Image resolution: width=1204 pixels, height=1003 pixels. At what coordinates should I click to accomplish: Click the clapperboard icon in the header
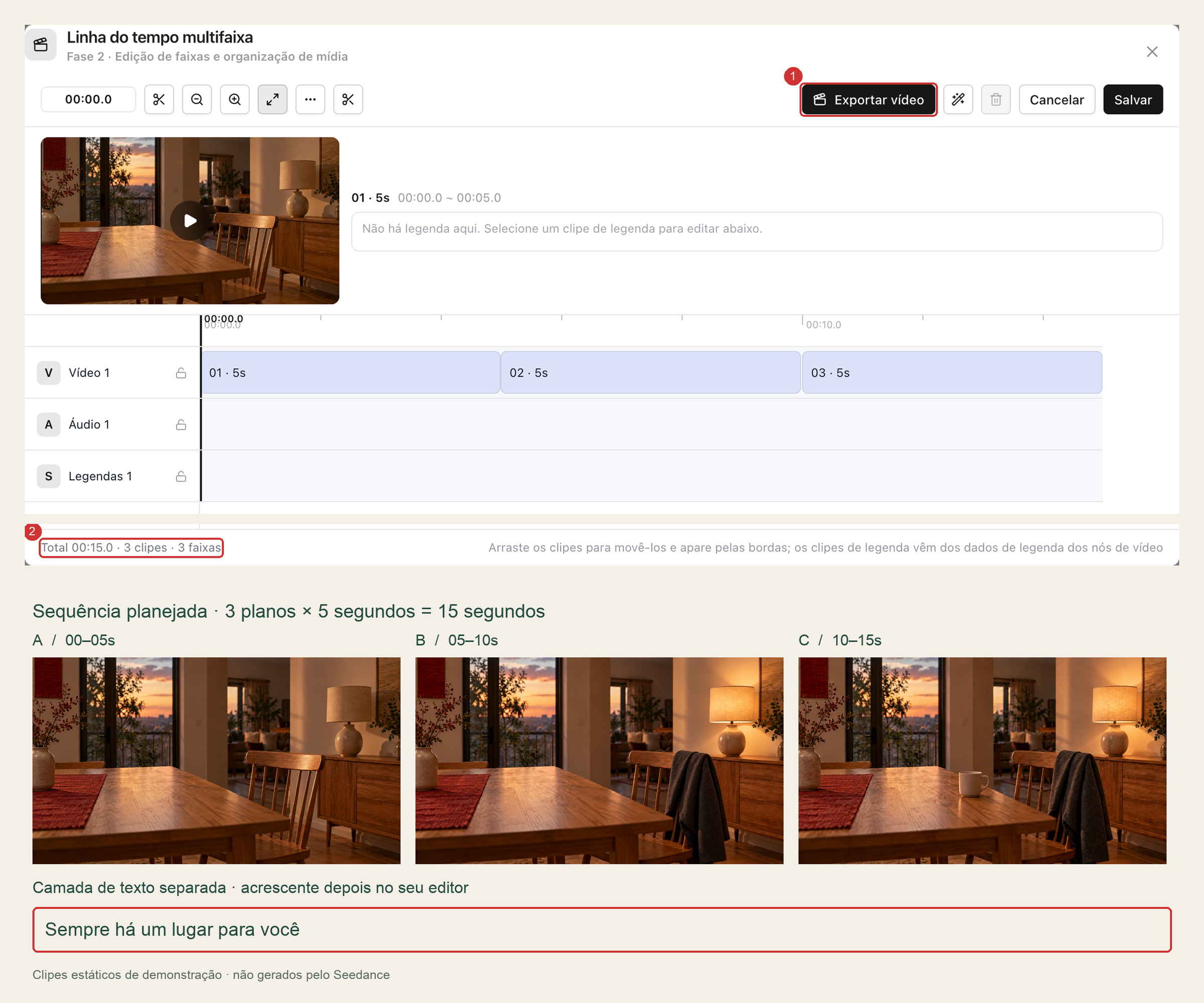click(x=41, y=45)
